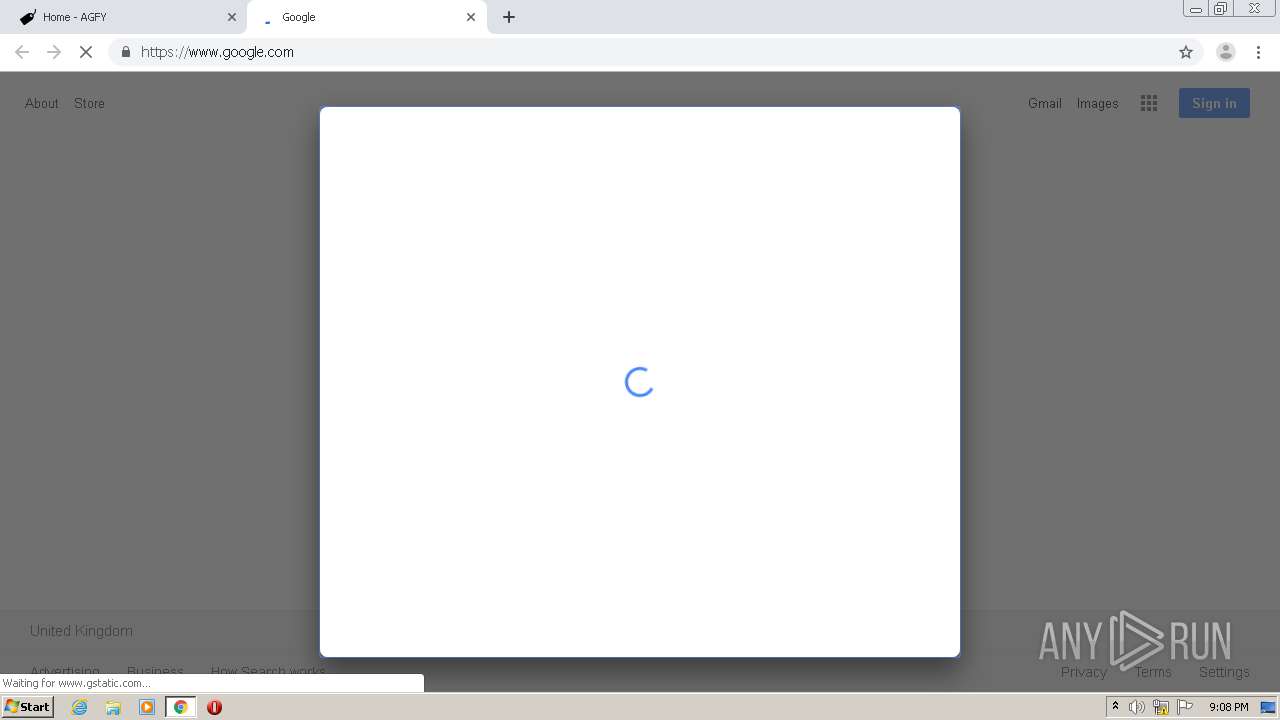The image size is (1280, 720).
Task: Click the Sign in button
Action: tap(1214, 103)
